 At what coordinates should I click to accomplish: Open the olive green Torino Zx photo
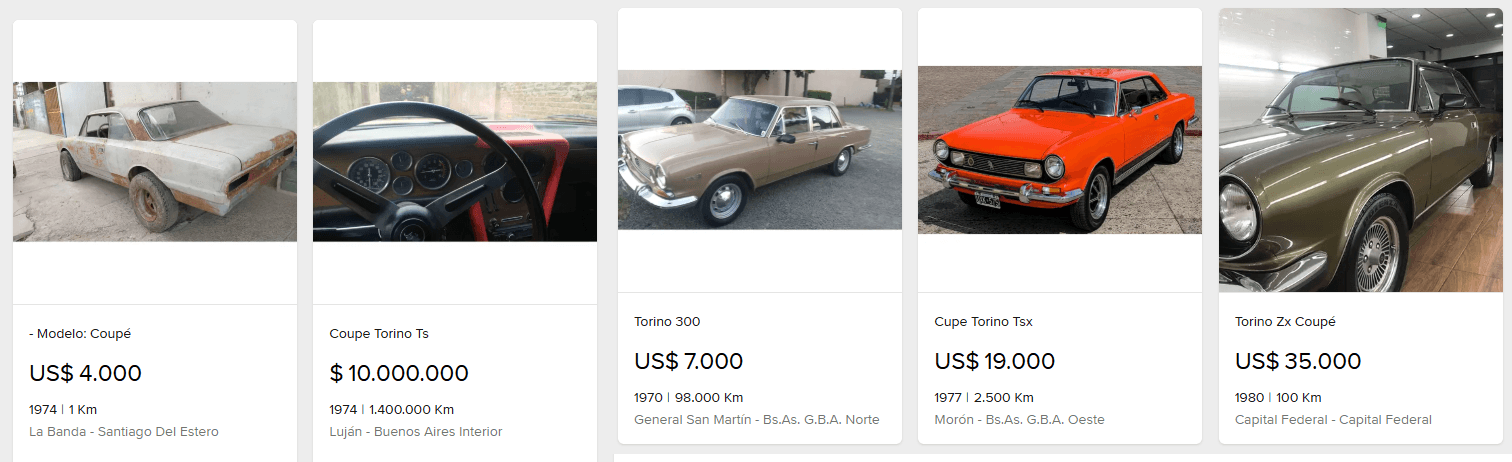tap(1361, 150)
